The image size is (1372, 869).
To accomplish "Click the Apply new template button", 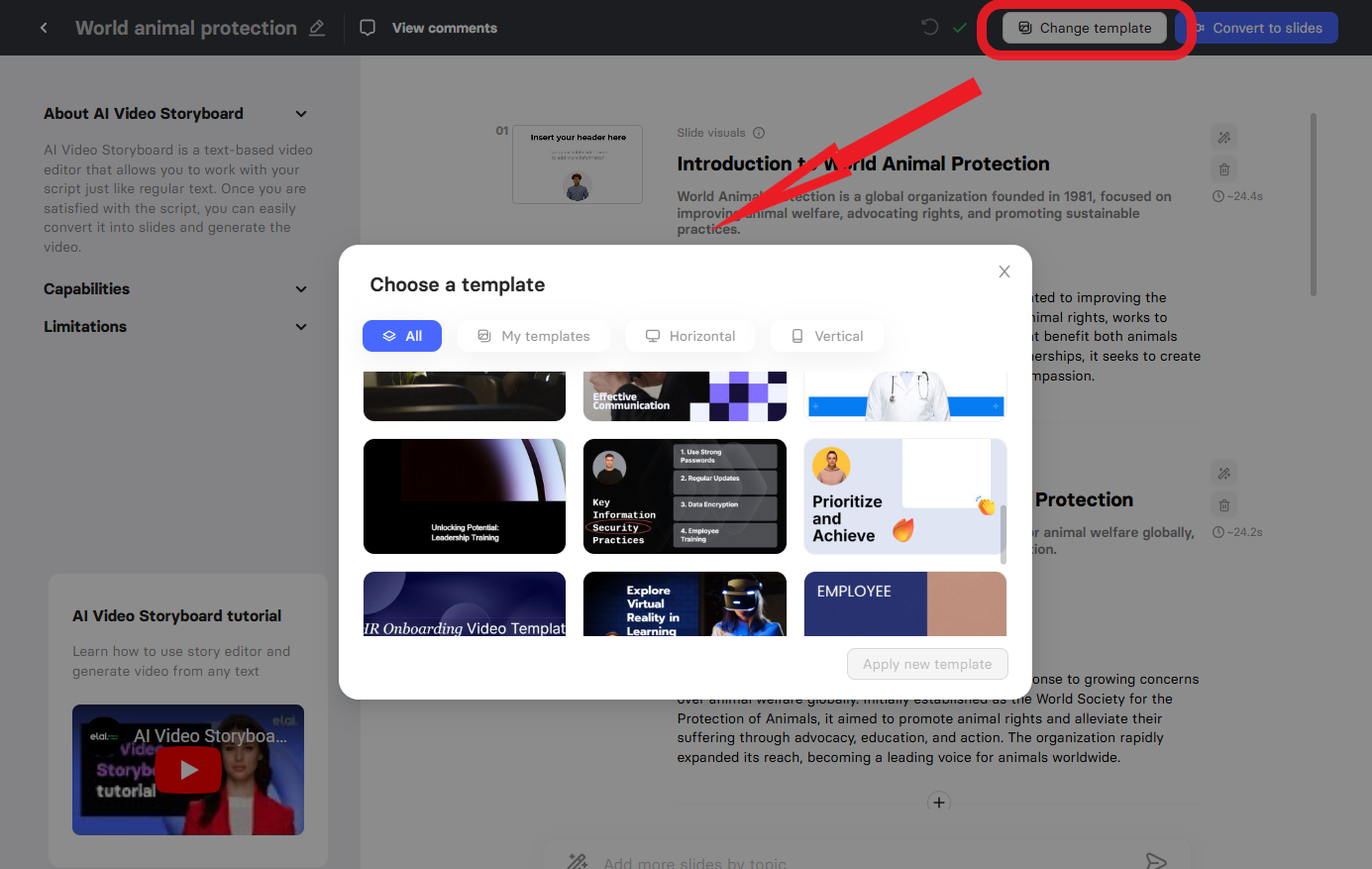I will [927, 664].
